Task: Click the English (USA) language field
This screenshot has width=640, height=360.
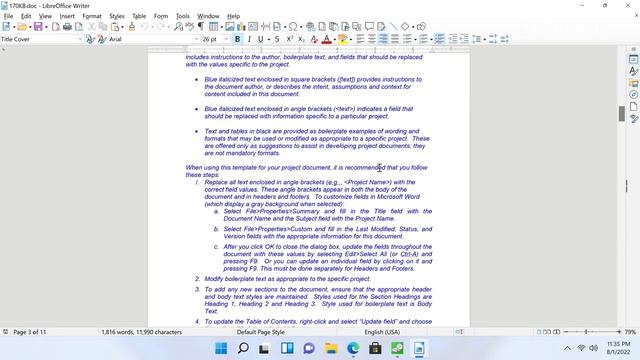Action: click(x=382, y=332)
